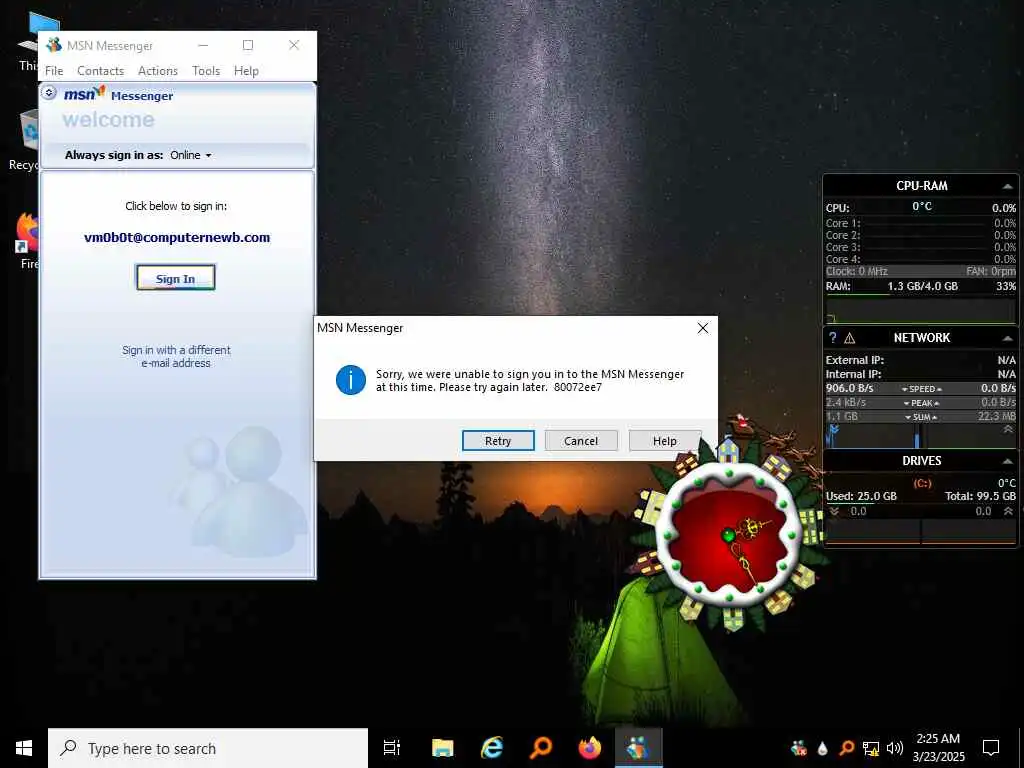
Task: Click the MSN Messenger taskbar button
Action: 639,748
